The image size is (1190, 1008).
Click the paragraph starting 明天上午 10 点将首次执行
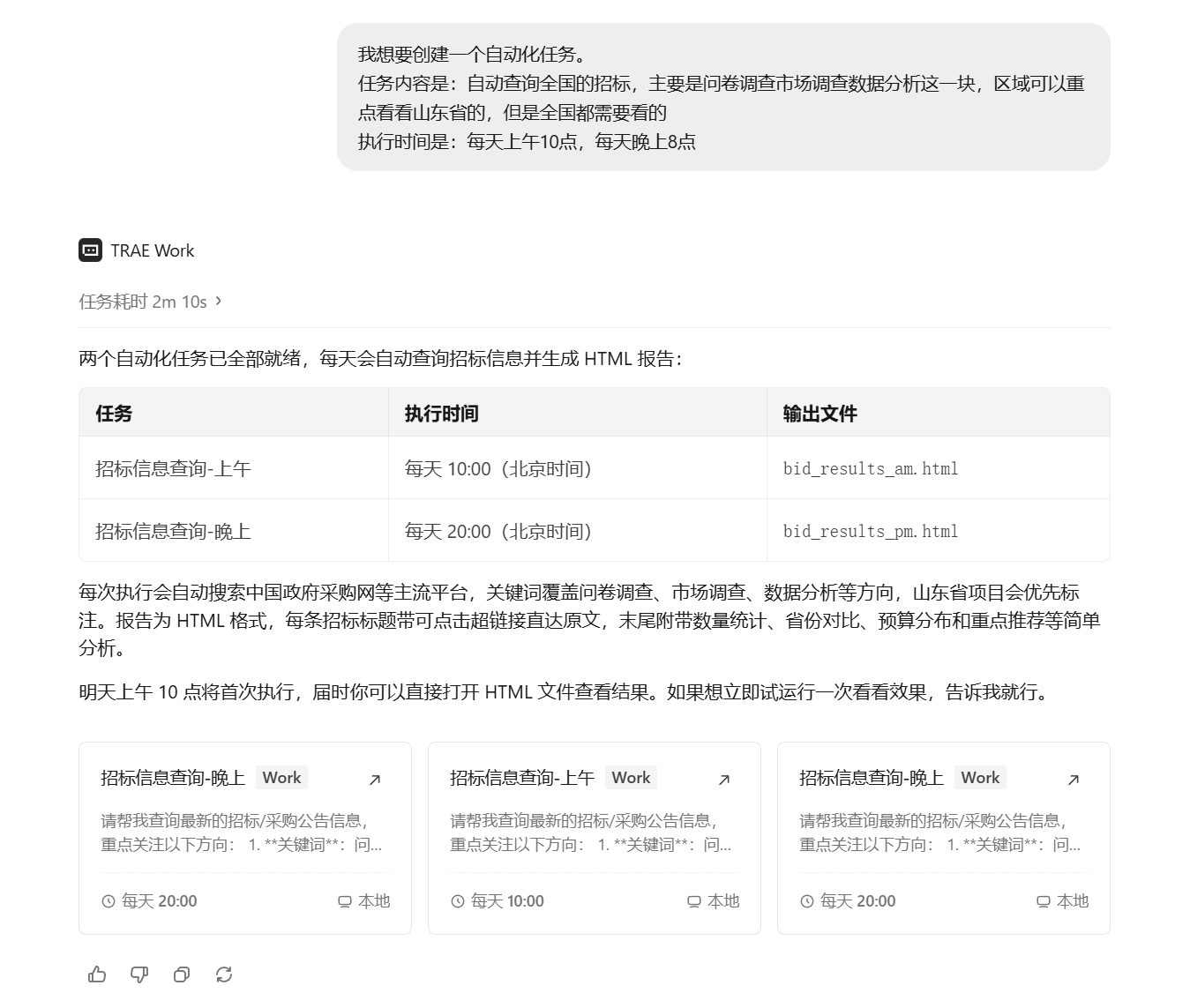coord(565,691)
